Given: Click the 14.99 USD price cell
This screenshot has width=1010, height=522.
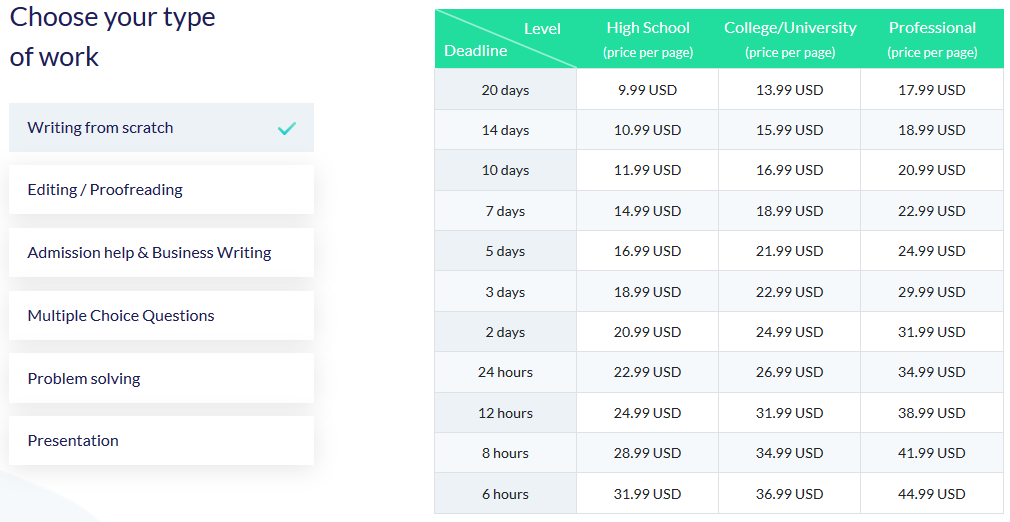Looking at the screenshot, I should pyautogui.click(x=648, y=211).
